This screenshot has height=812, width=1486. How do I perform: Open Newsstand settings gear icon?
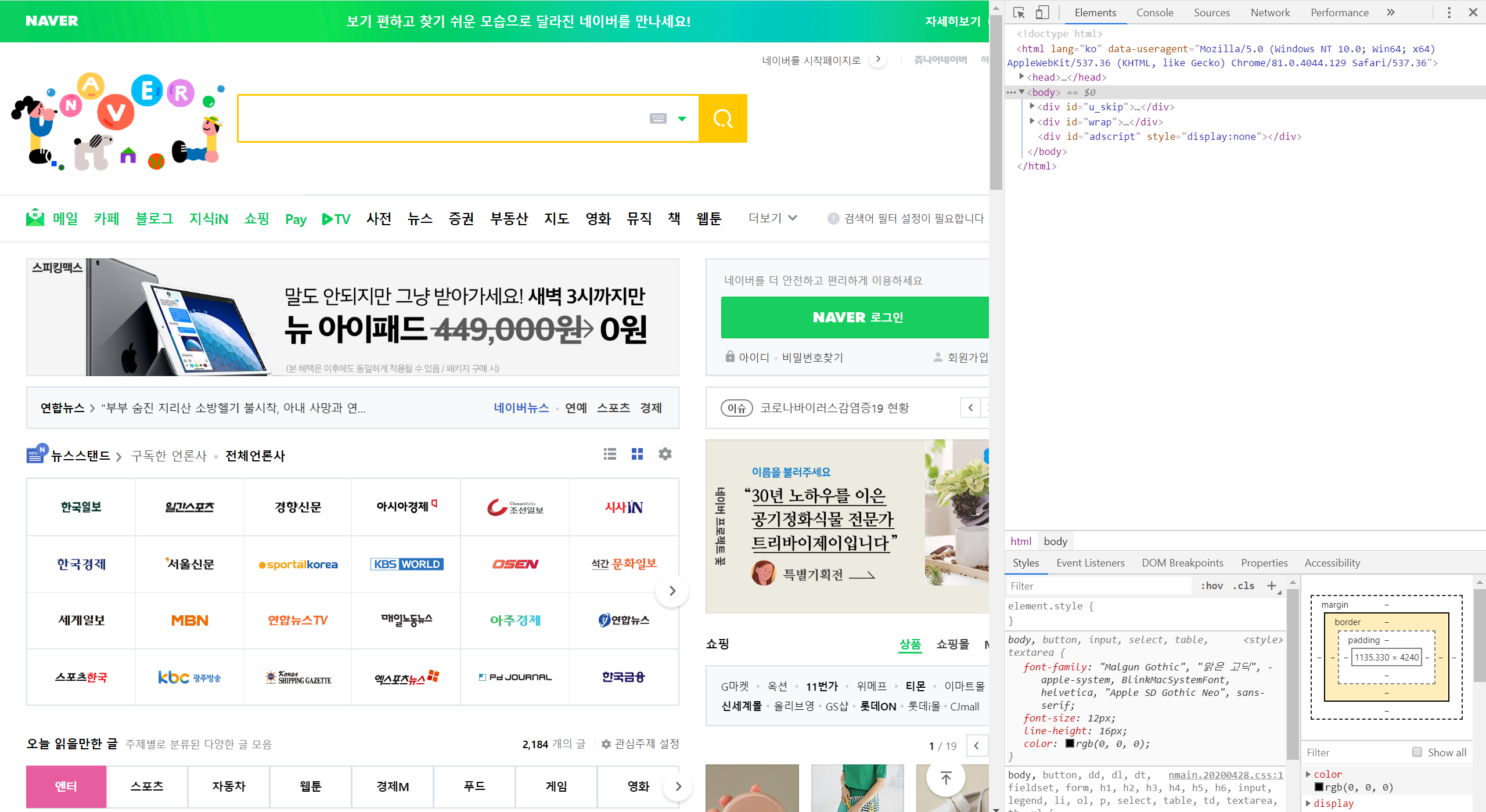pyautogui.click(x=665, y=454)
